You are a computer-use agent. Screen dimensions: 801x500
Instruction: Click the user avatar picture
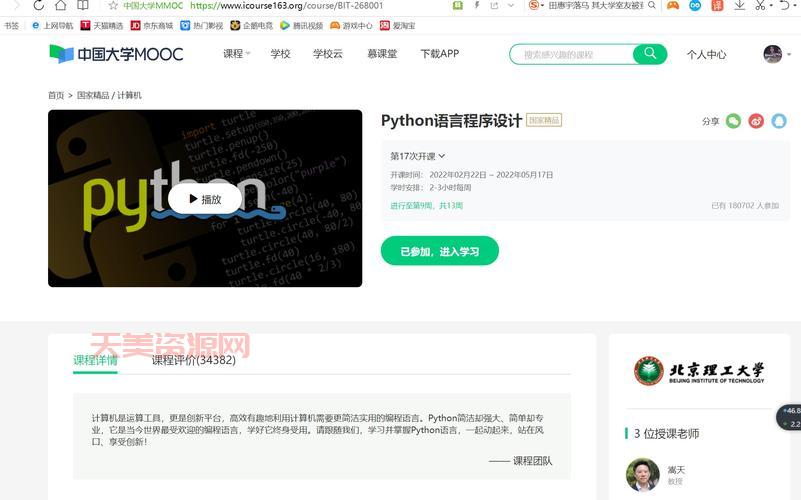click(x=772, y=54)
